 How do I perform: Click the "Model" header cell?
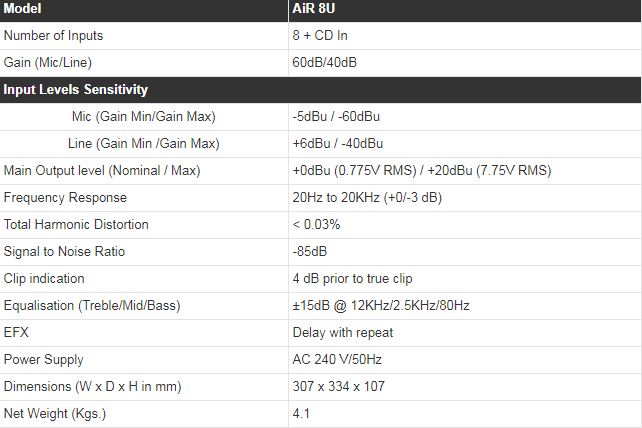tap(22, 8)
